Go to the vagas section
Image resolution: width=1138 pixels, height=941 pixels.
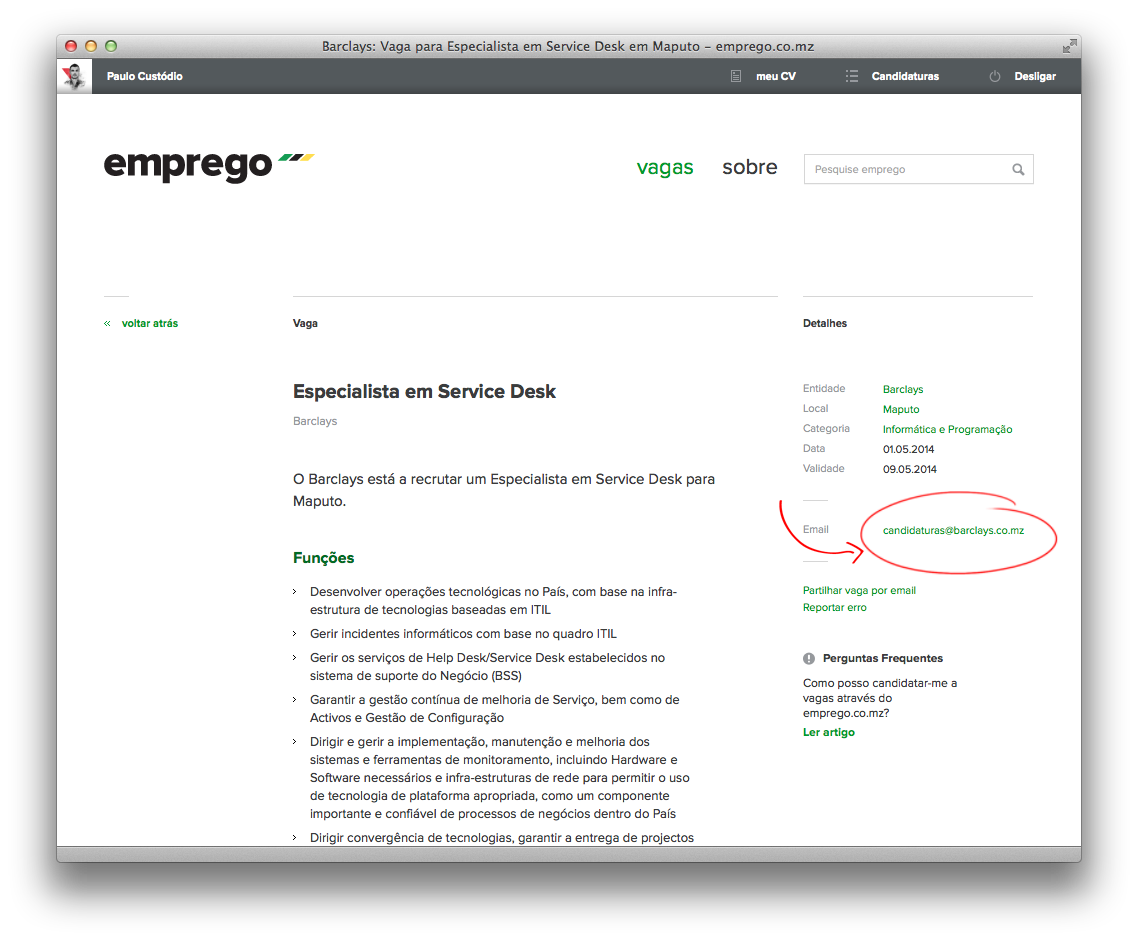click(665, 168)
